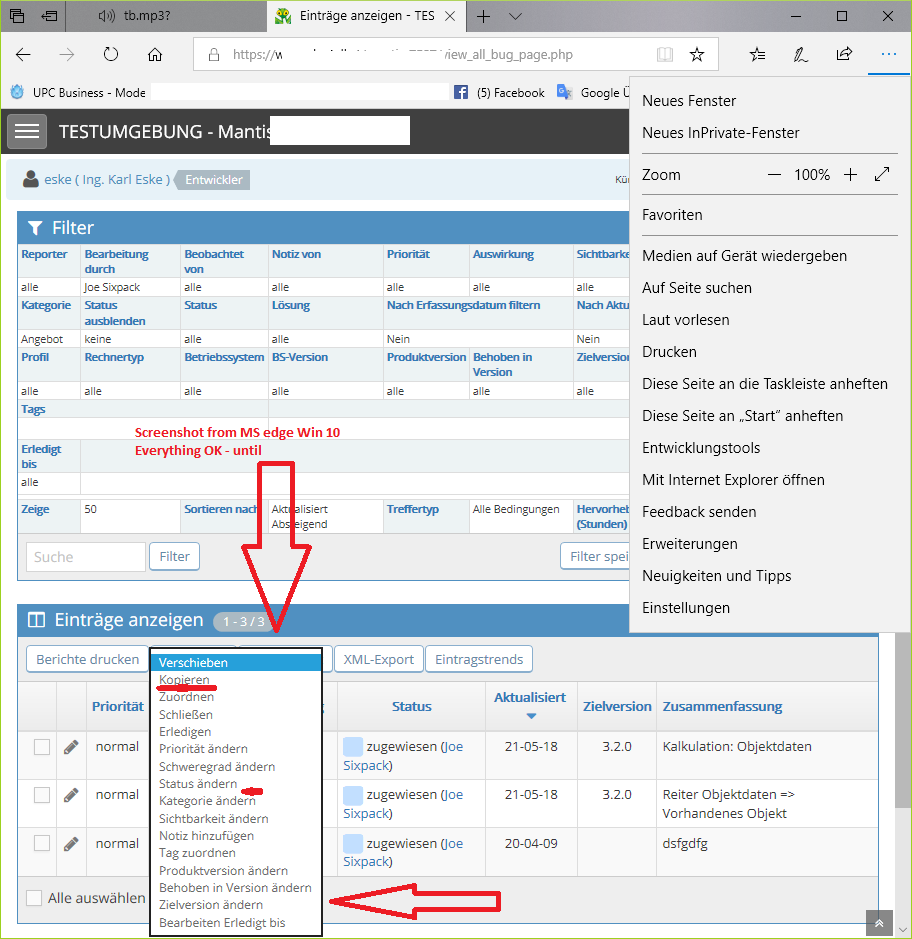Enable the Alle auswählen checkbox
Viewport: 912px width, 939px height.
click(34, 898)
